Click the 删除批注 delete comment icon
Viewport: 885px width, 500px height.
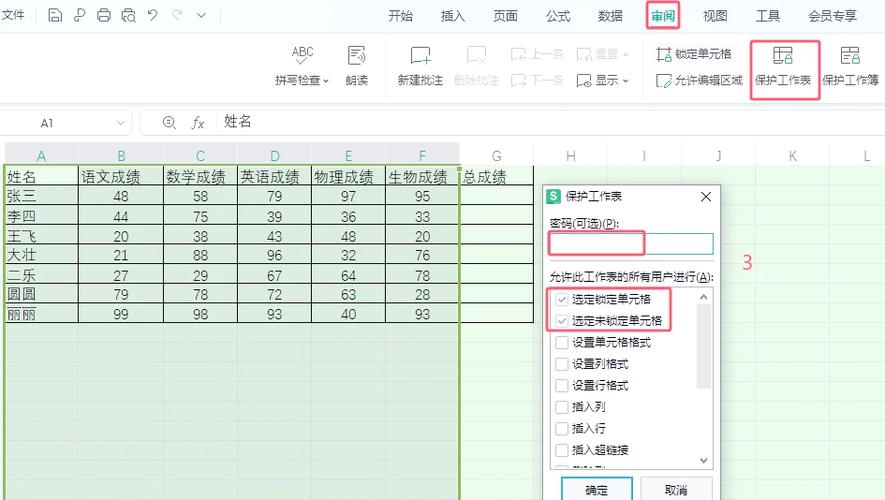click(476, 55)
